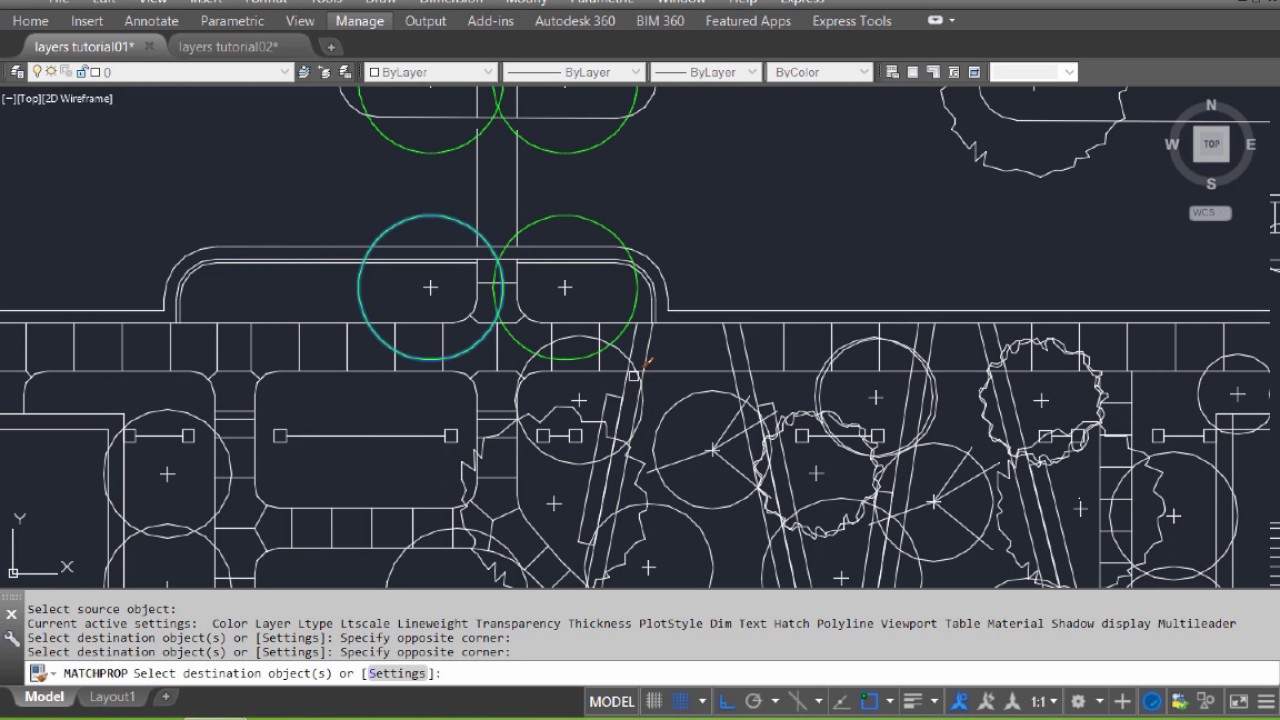Click fourth icon after ByColor dropdown

[954, 72]
